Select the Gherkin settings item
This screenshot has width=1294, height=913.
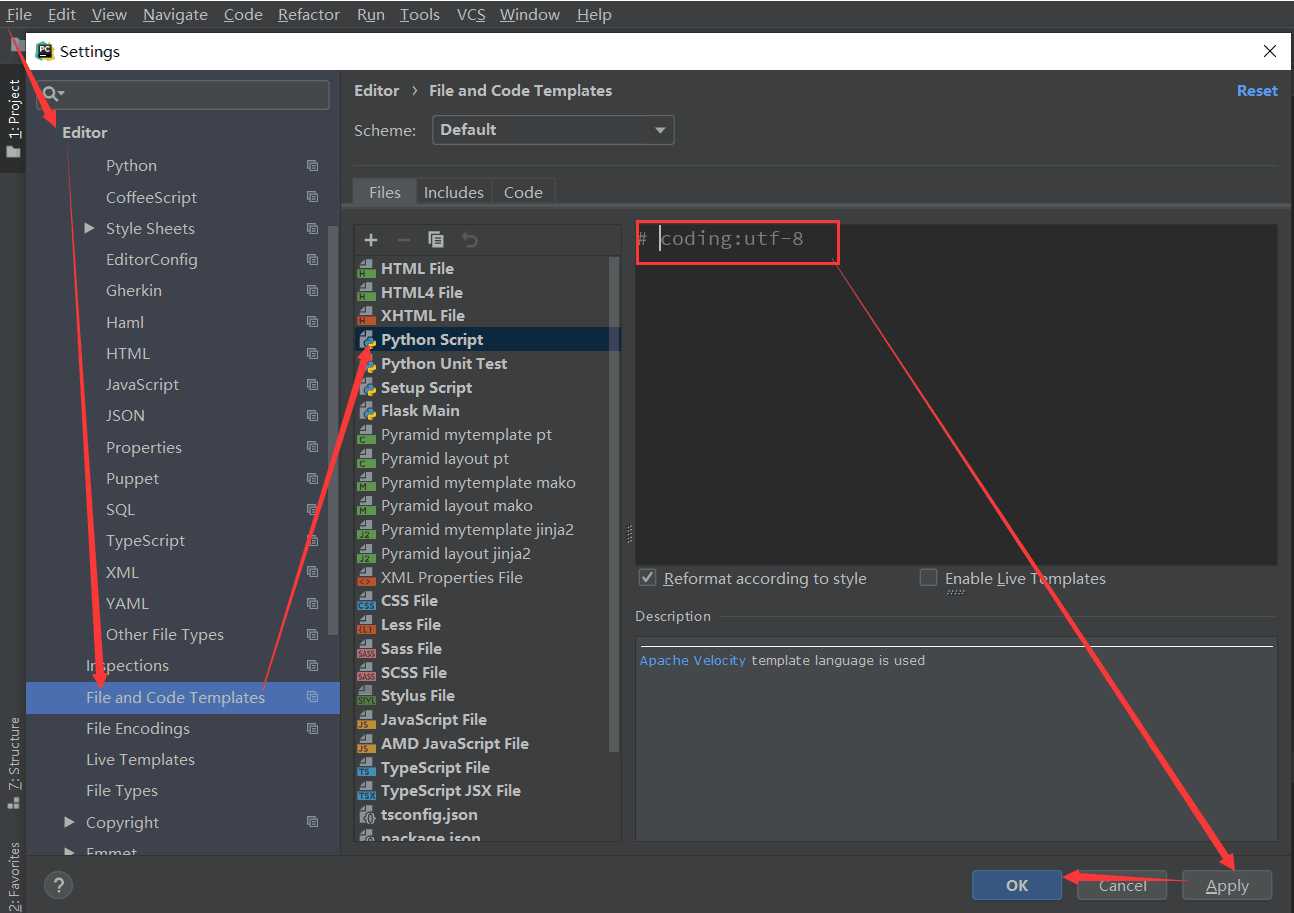click(x=134, y=291)
